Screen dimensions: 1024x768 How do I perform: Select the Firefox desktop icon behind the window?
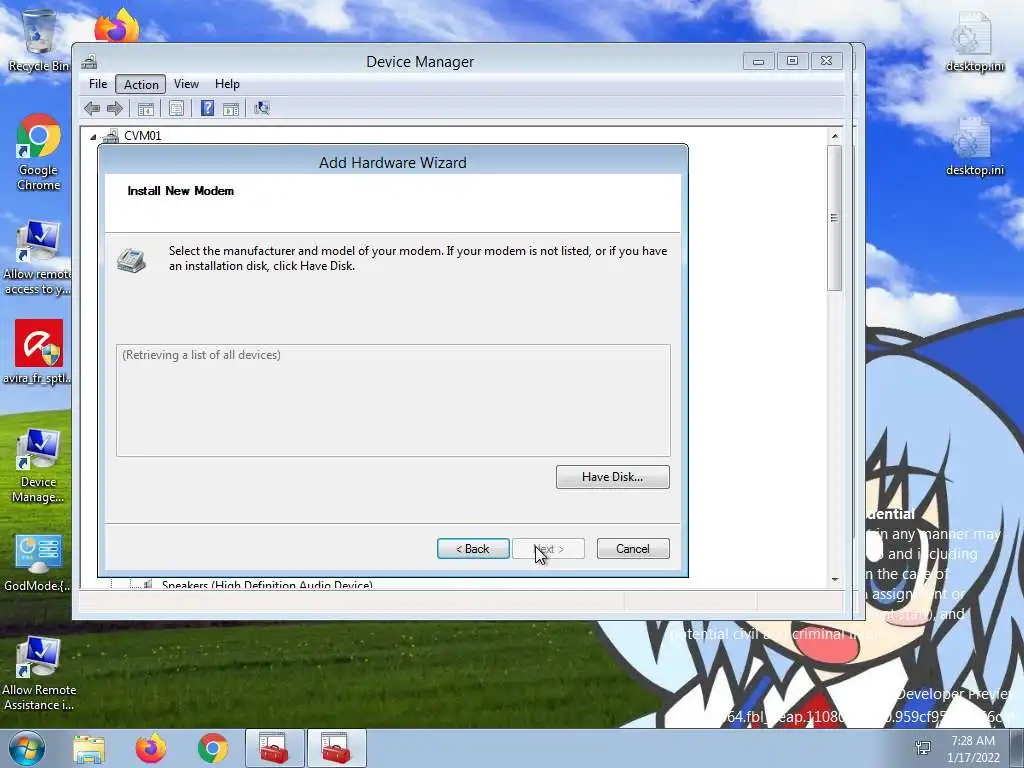[x=117, y=26]
